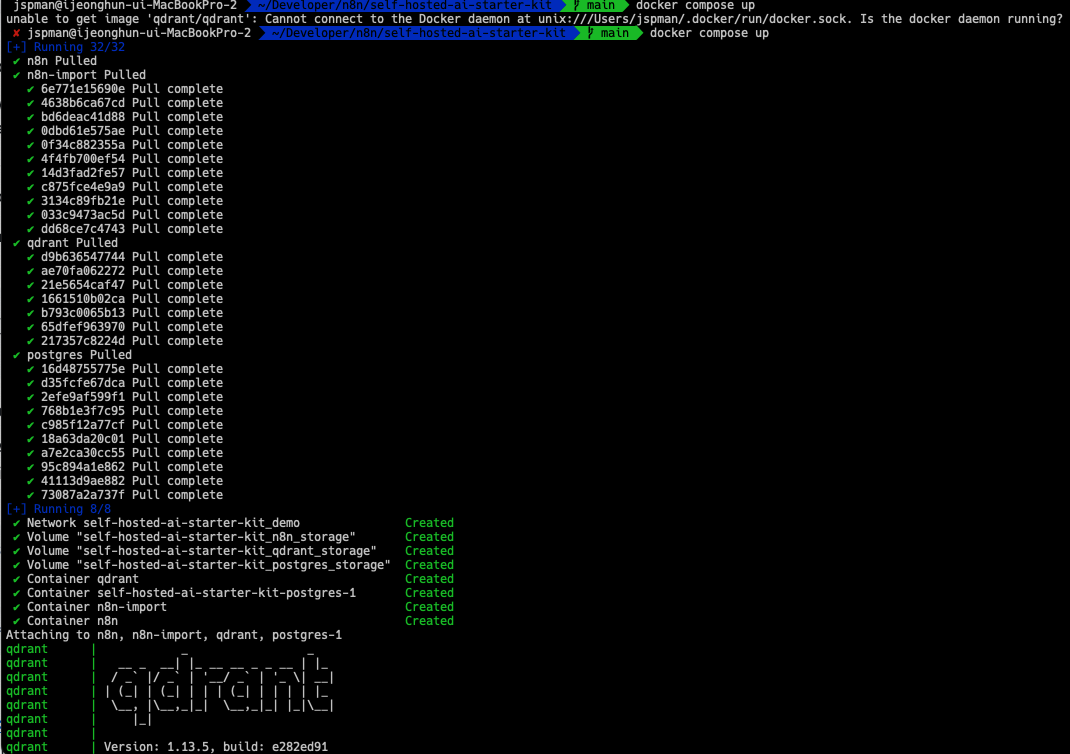The image size is (1070, 754).
Task: Click the postgres_storage volume name
Action: [x=233, y=565]
